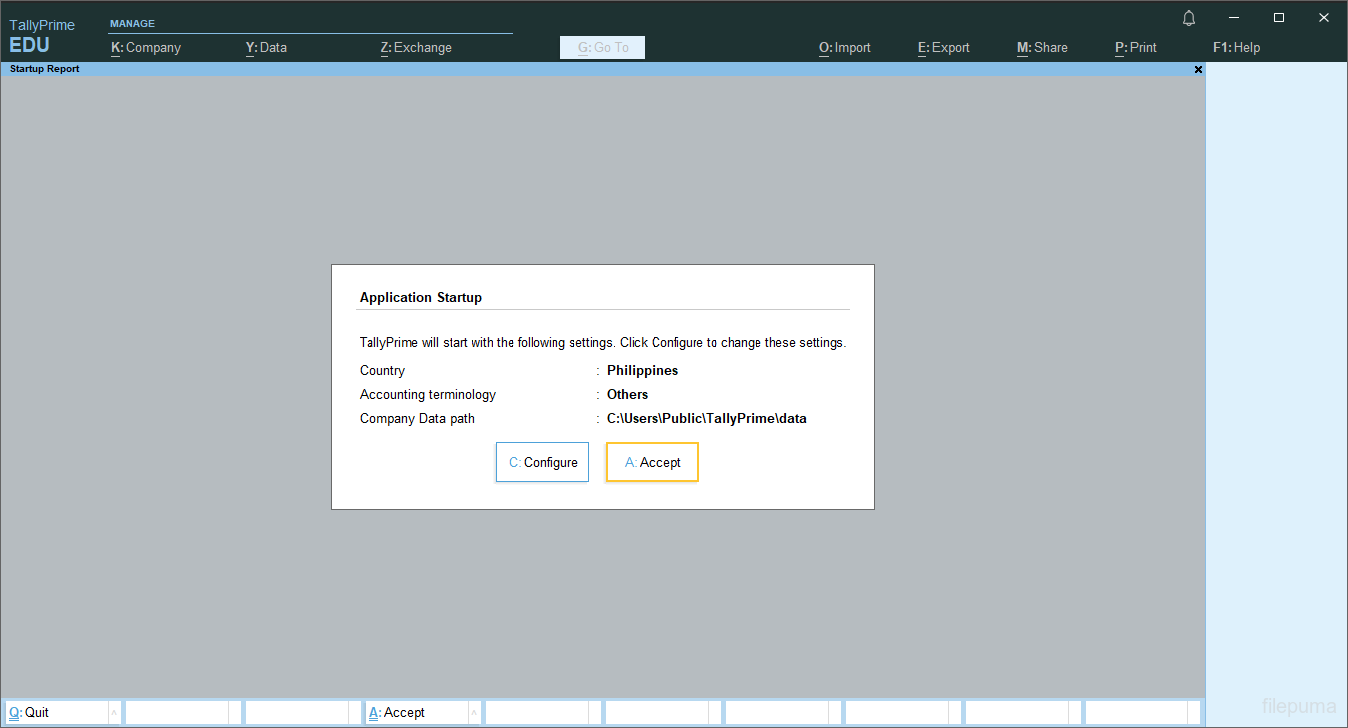Click the notification bell icon
The height and width of the screenshot is (728, 1348).
coord(1189,18)
